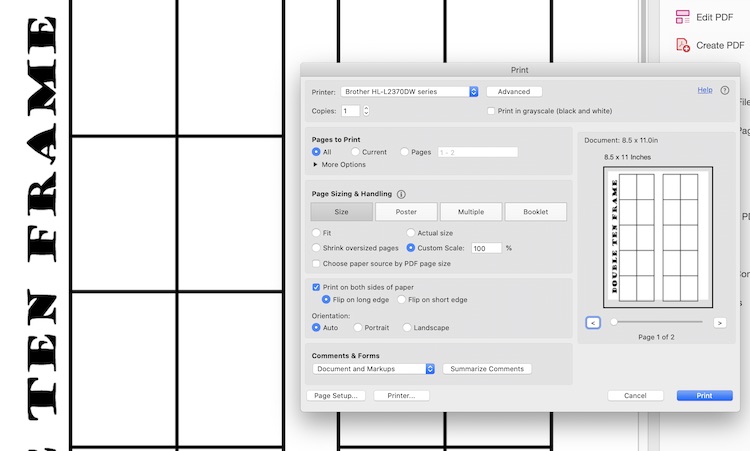Click the blue Print button
This screenshot has width=750, height=451.
(705, 396)
